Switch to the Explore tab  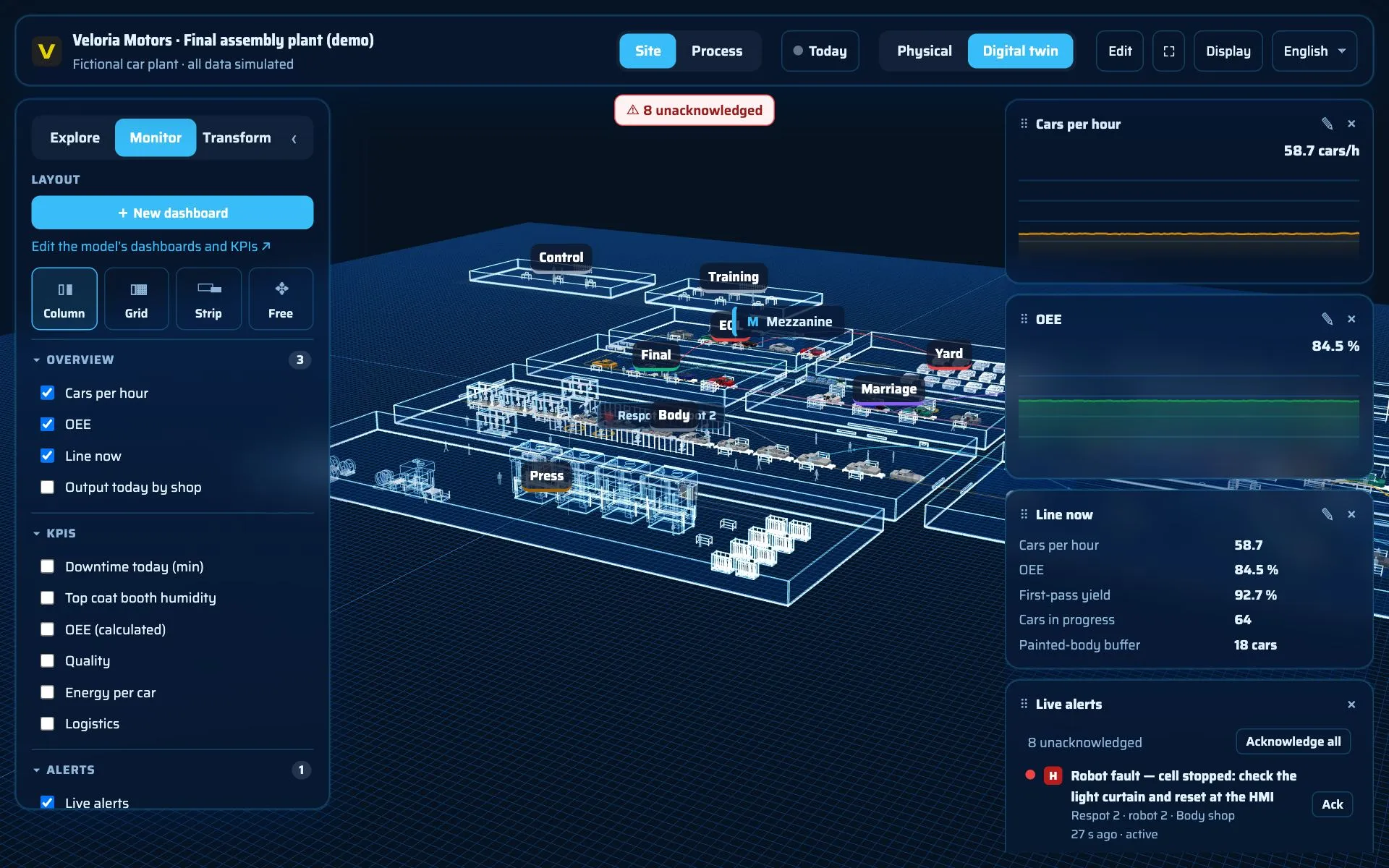tap(75, 137)
